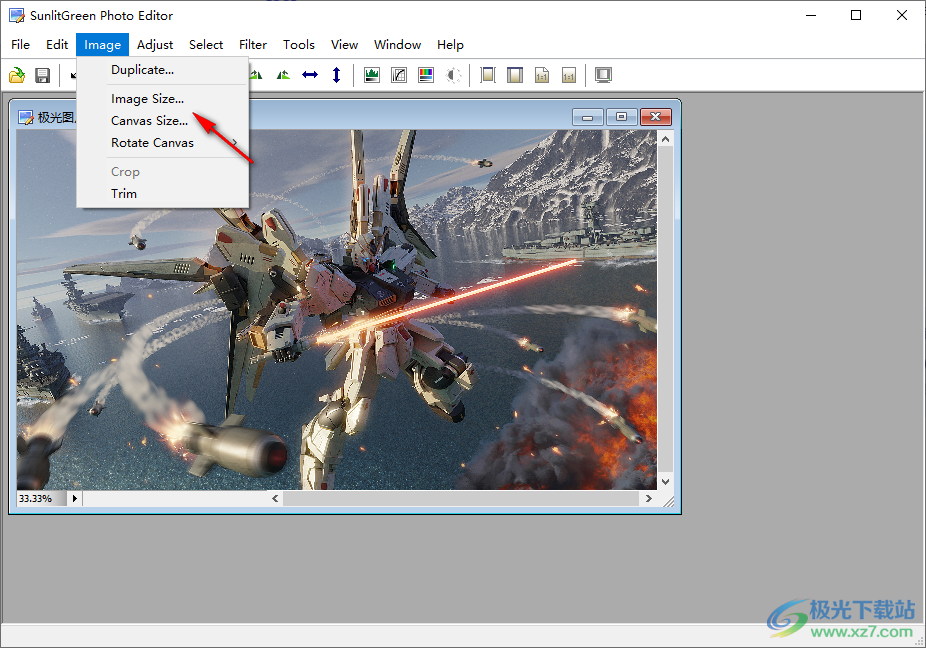This screenshot has width=926, height=648.
Task: Click the first 1:1 actual size icon
Action: click(542, 75)
